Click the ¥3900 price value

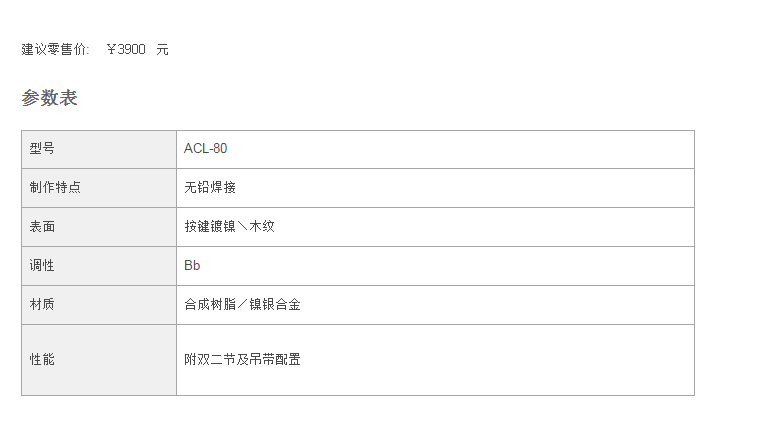click(x=126, y=50)
